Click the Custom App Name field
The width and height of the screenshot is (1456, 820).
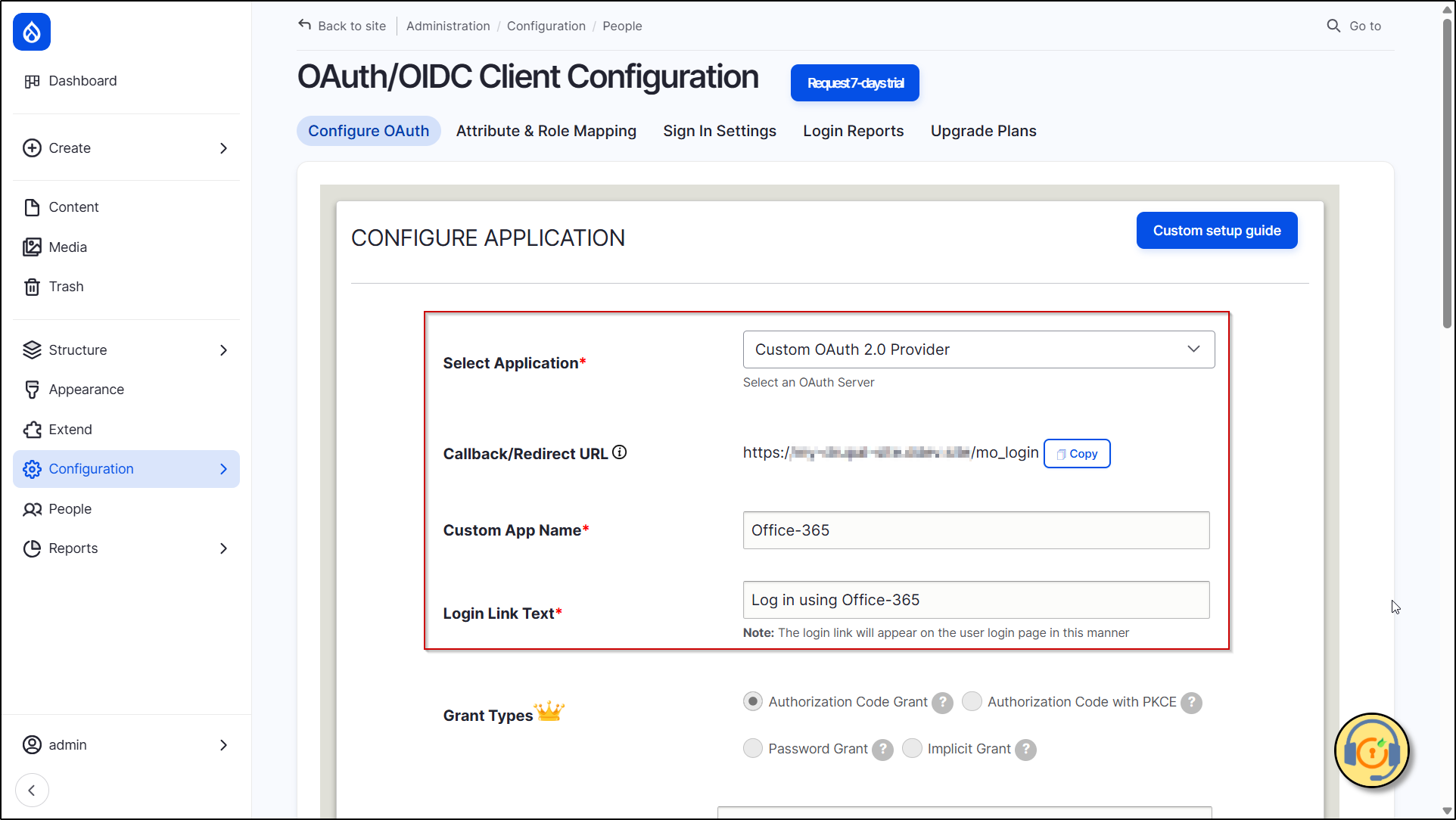pos(975,530)
